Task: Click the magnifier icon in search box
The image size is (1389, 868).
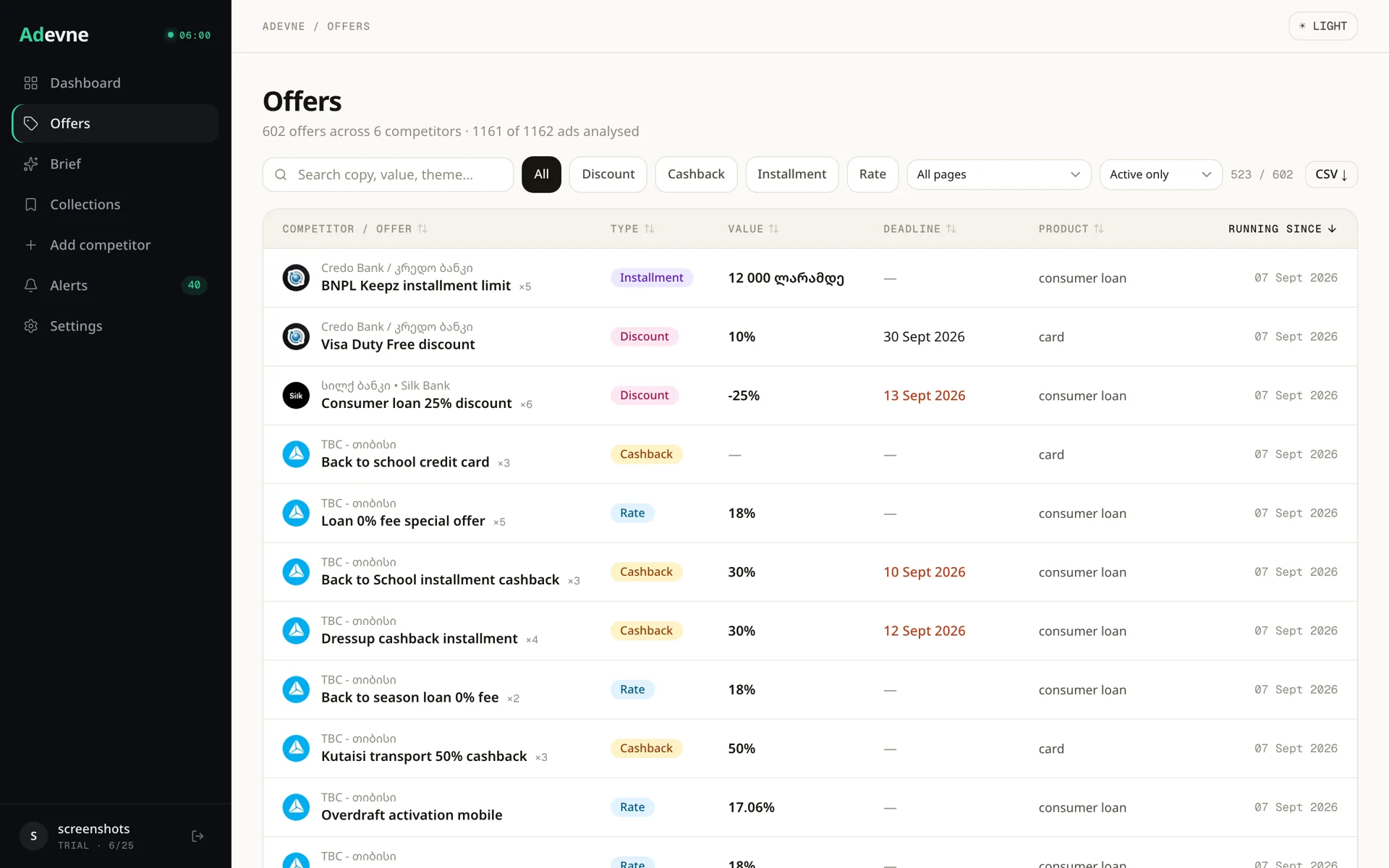Action: pos(281,174)
